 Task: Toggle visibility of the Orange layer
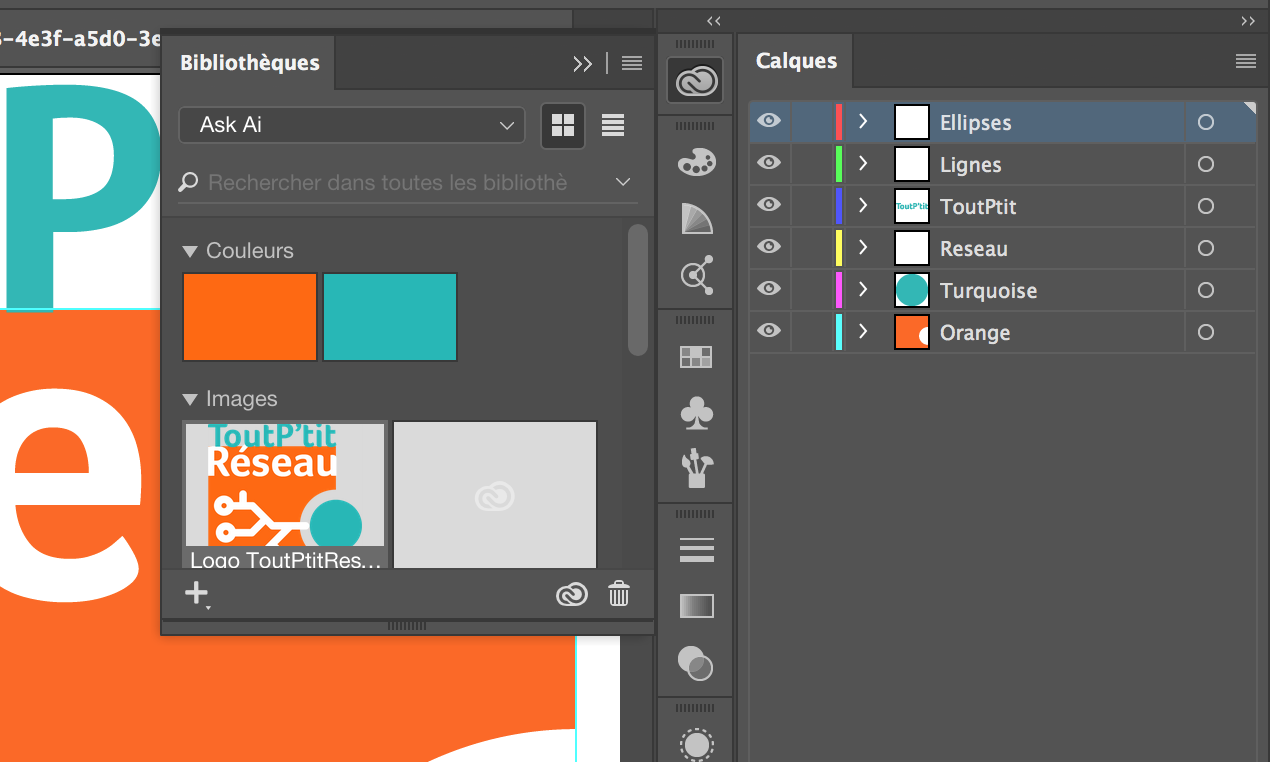[769, 332]
